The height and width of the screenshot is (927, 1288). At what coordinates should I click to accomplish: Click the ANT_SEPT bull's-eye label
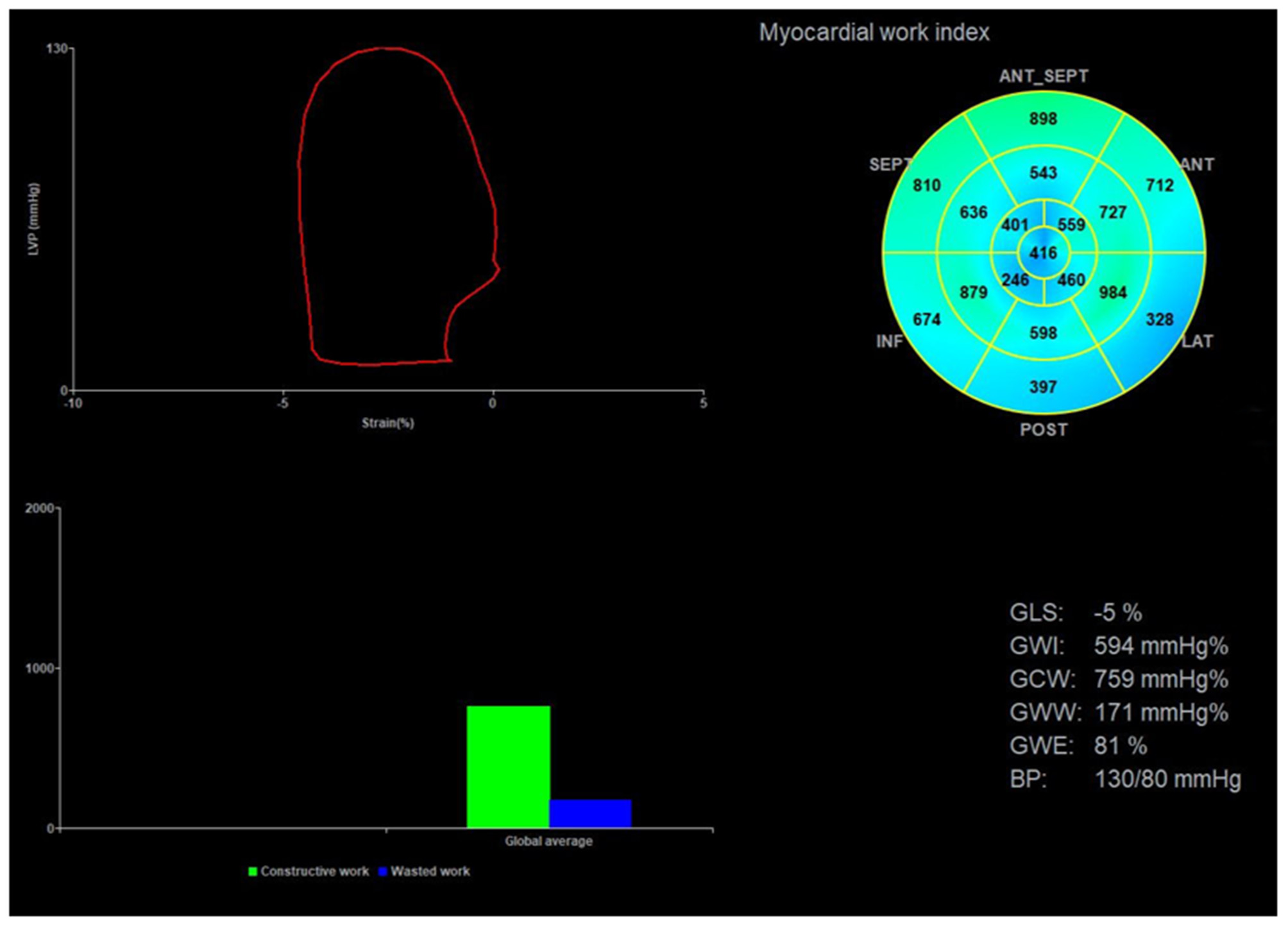1043,76
